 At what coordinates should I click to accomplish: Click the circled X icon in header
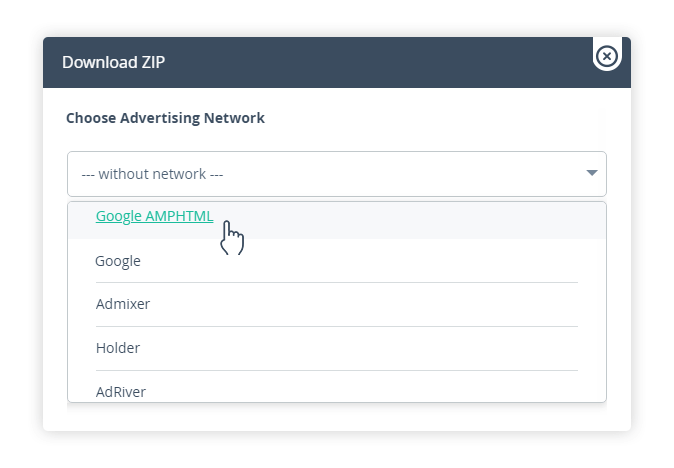pyautogui.click(x=607, y=56)
